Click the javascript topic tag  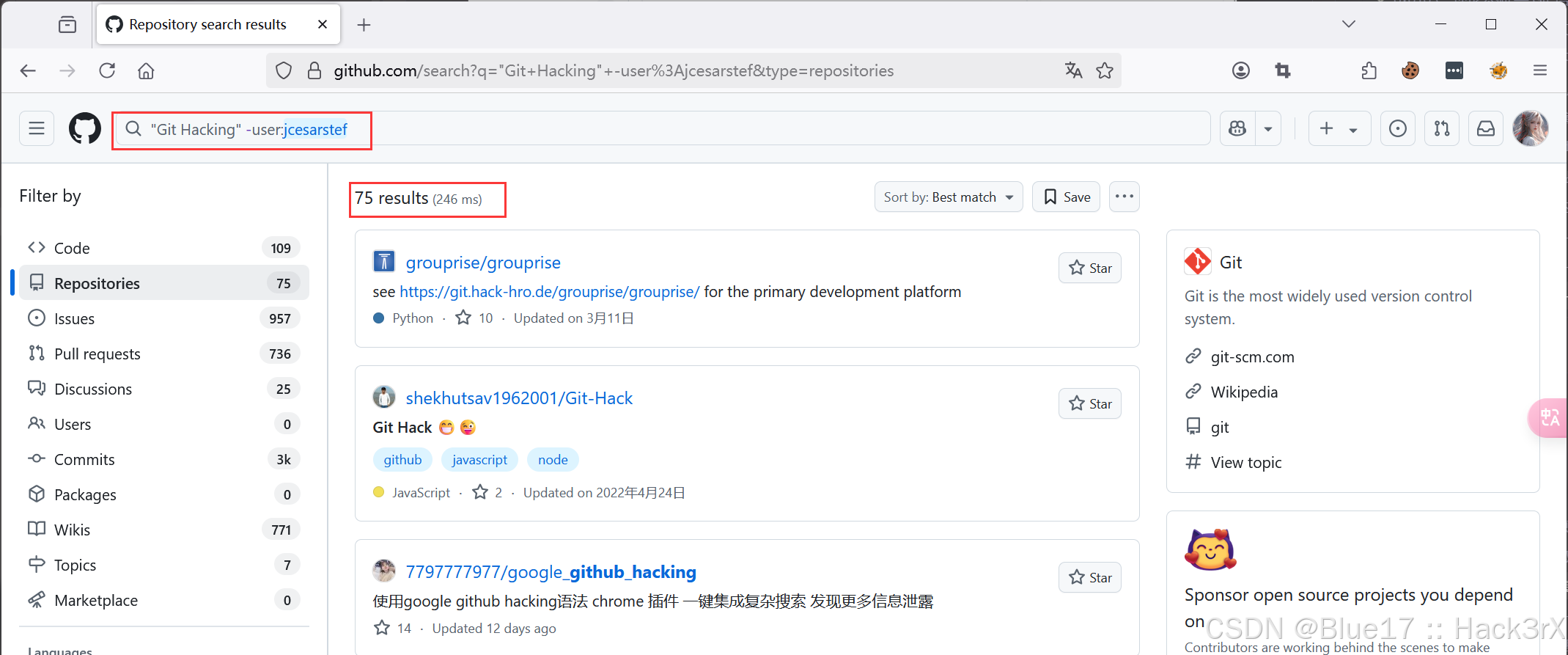pos(479,460)
